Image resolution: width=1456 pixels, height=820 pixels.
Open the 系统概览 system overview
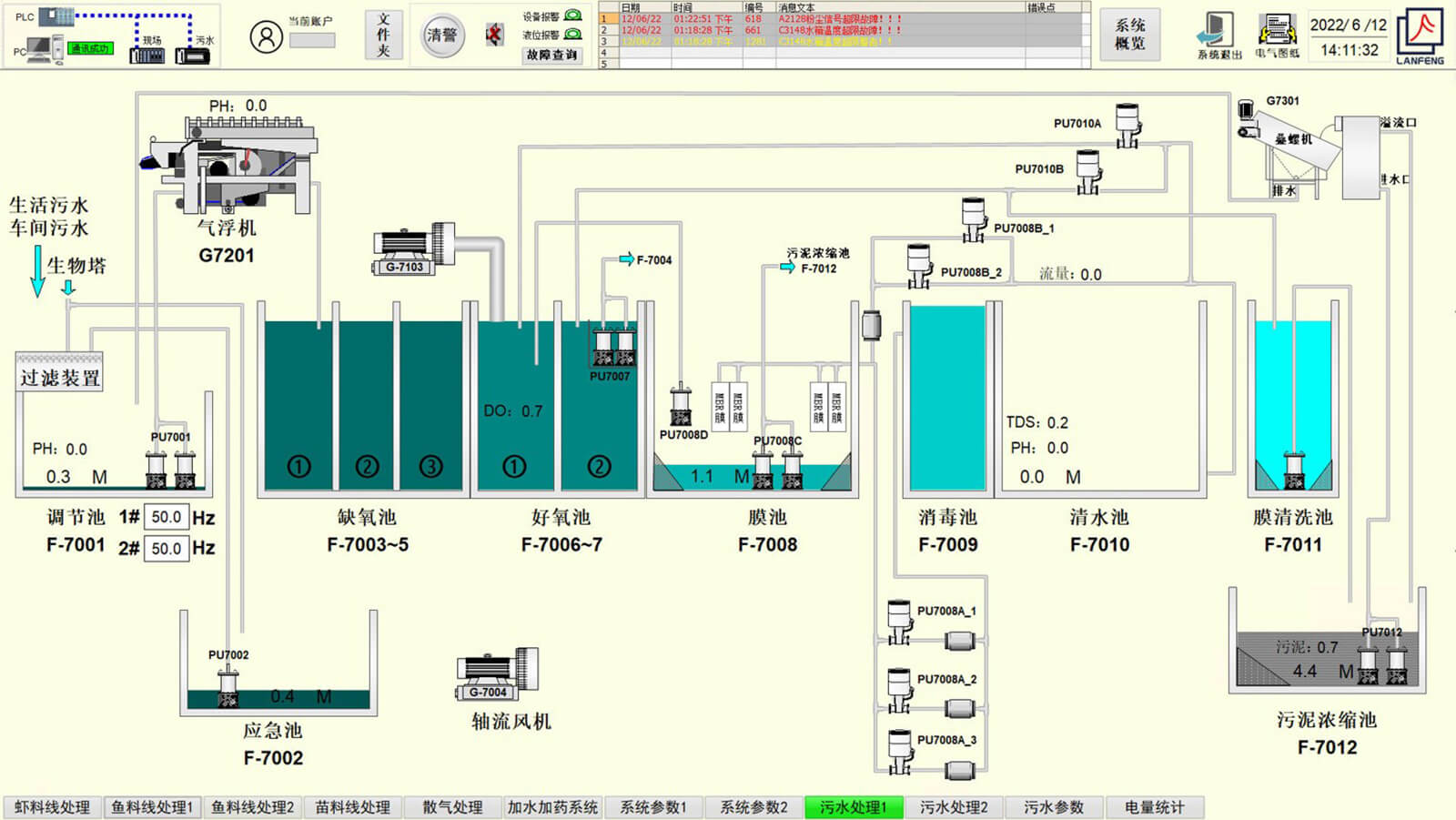click(1129, 35)
